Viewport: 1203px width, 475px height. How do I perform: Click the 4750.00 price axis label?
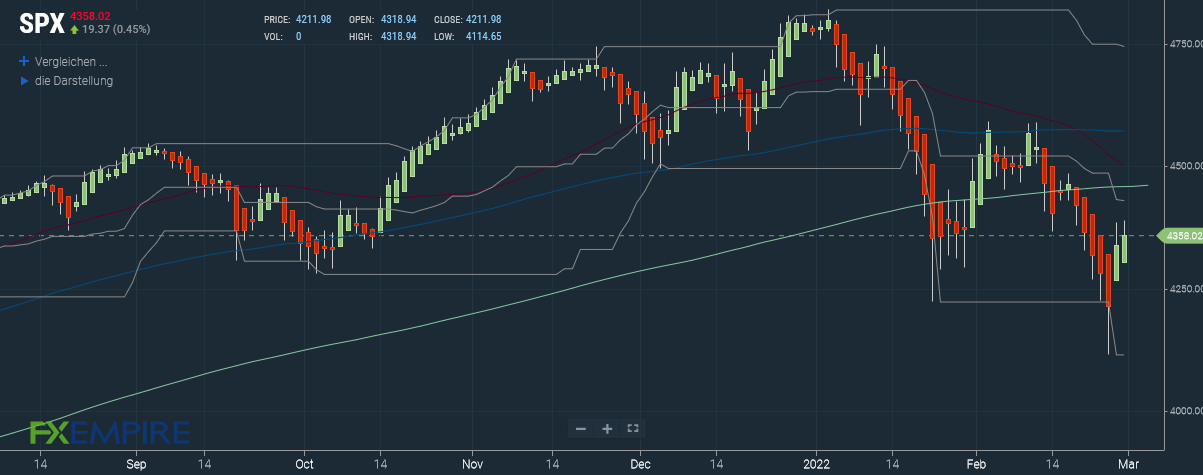pos(1185,45)
